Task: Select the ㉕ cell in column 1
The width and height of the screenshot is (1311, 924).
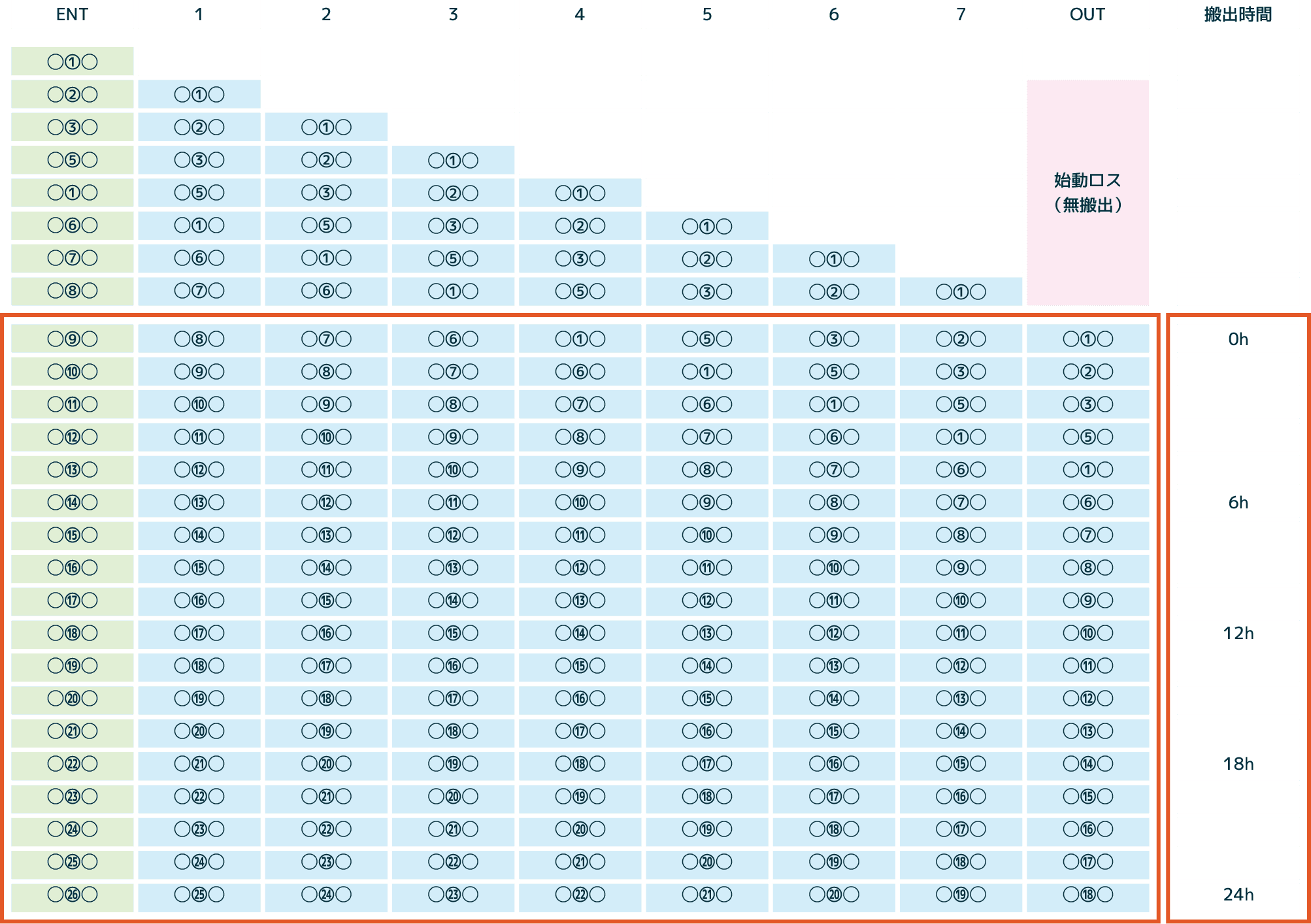Action: 199,897
